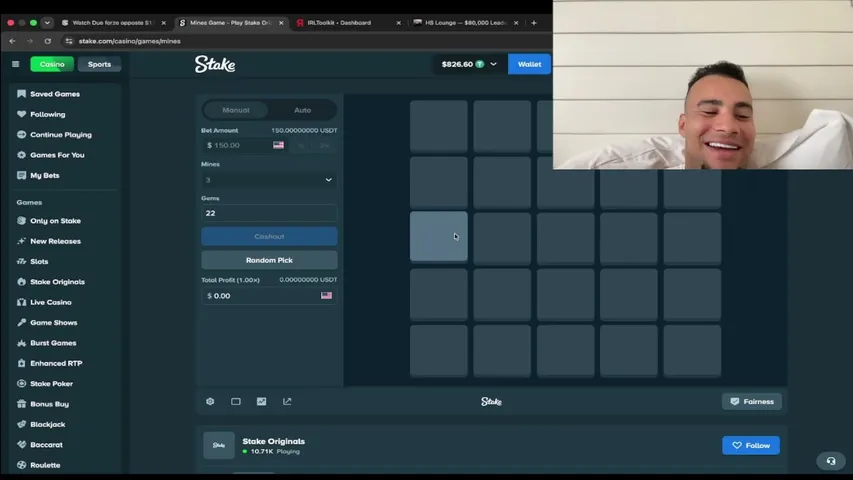
Task: Switch to Mines Game browser tab
Action: (231, 23)
